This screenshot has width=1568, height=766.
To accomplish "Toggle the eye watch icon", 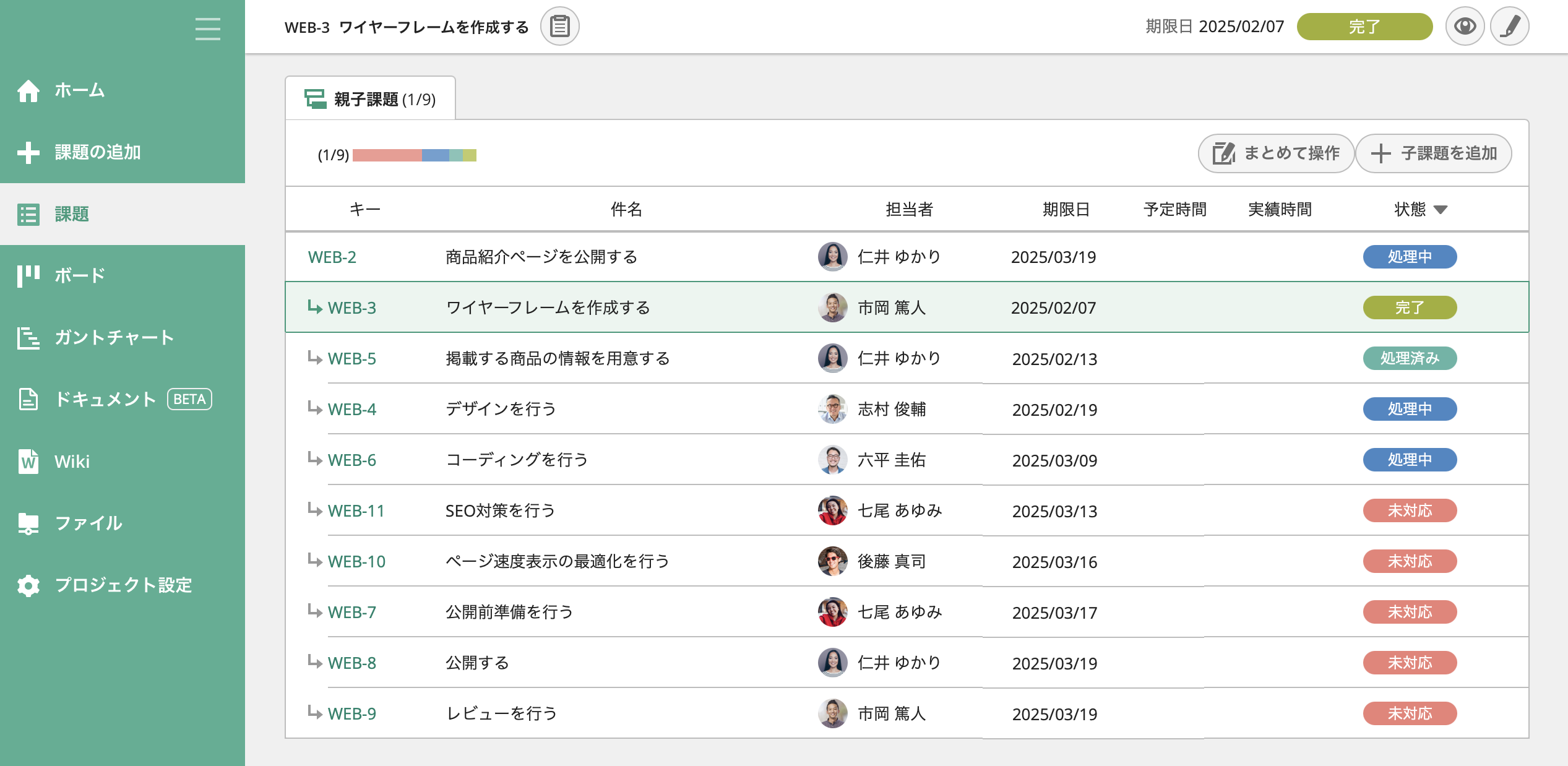I will tap(1465, 27).
